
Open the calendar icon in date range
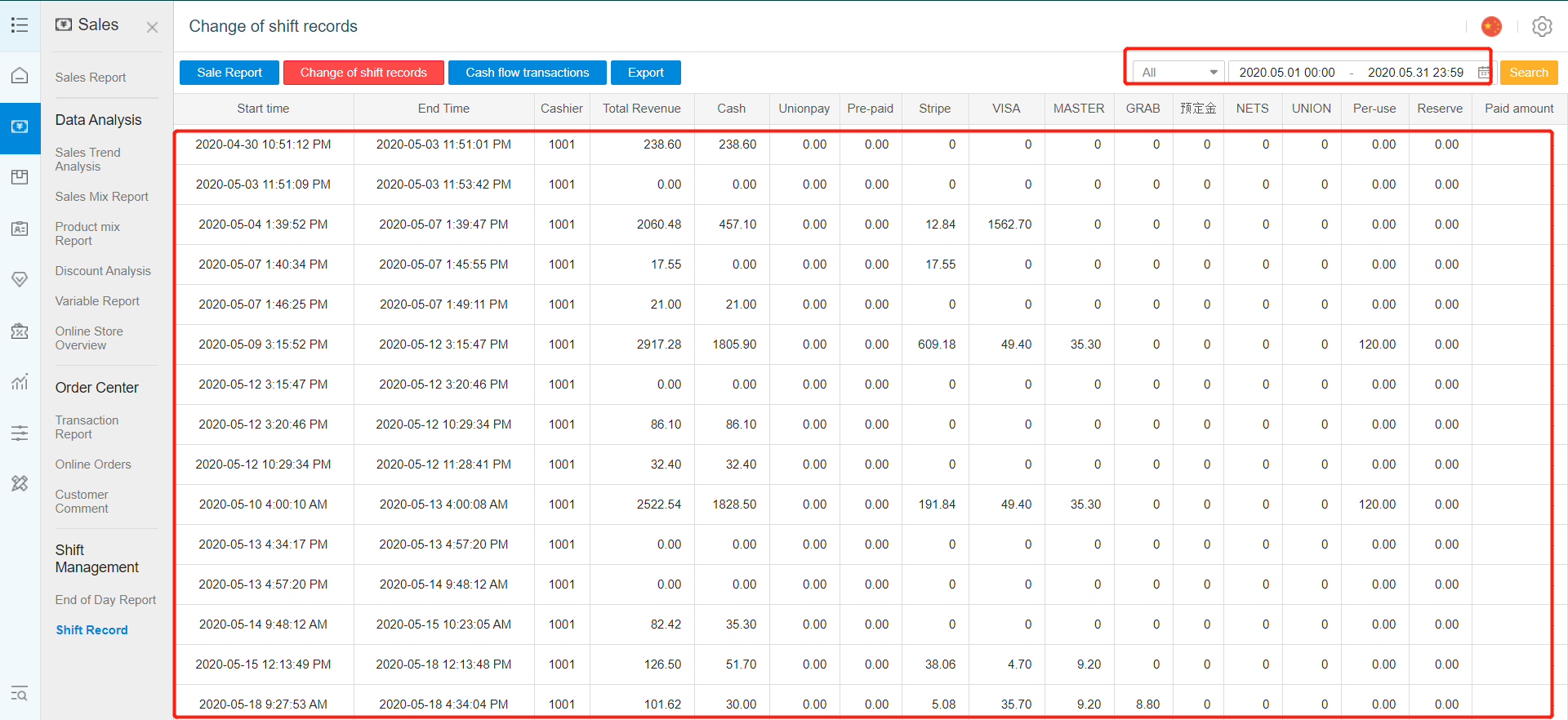point(1483,73)
